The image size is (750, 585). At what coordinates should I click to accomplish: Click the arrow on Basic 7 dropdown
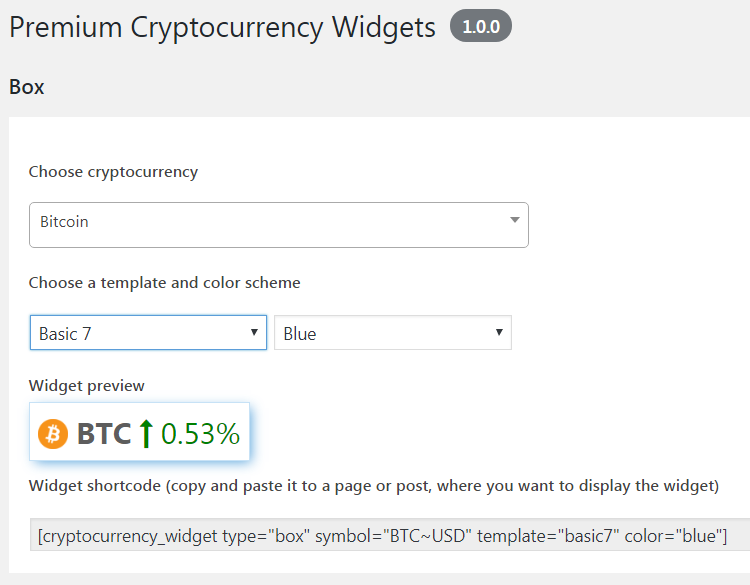(254, 333)
